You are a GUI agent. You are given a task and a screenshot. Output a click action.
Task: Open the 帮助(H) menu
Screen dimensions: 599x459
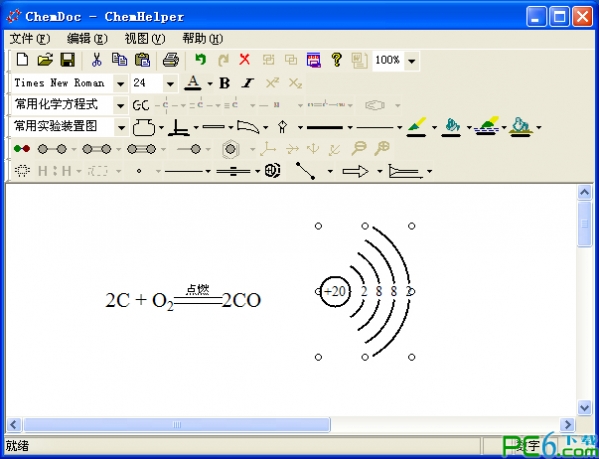pos(203,39)
